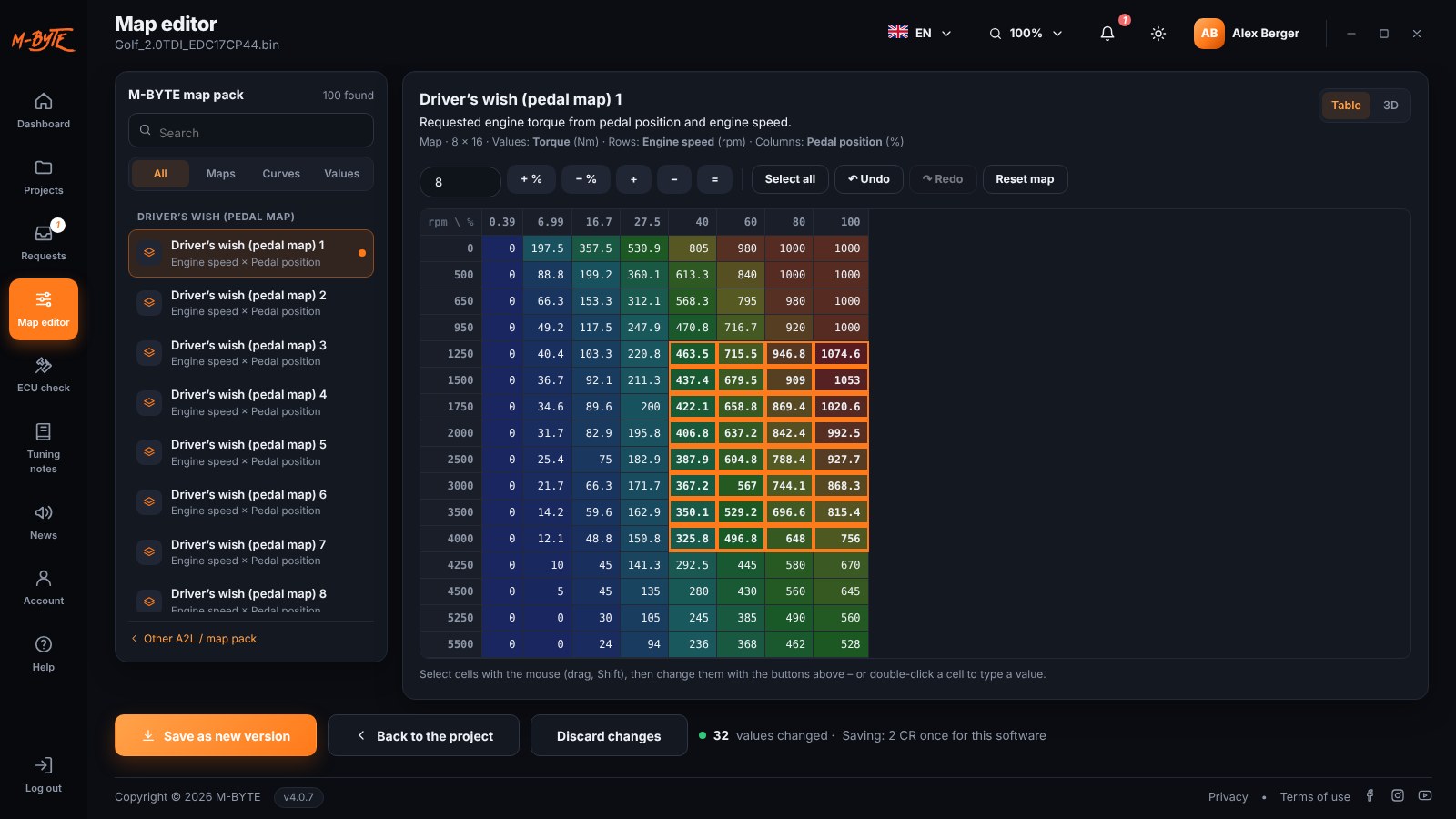Click the Reset map button
The height and width of the screenshot is (819, 1456).
click(x=1025, y=179)
